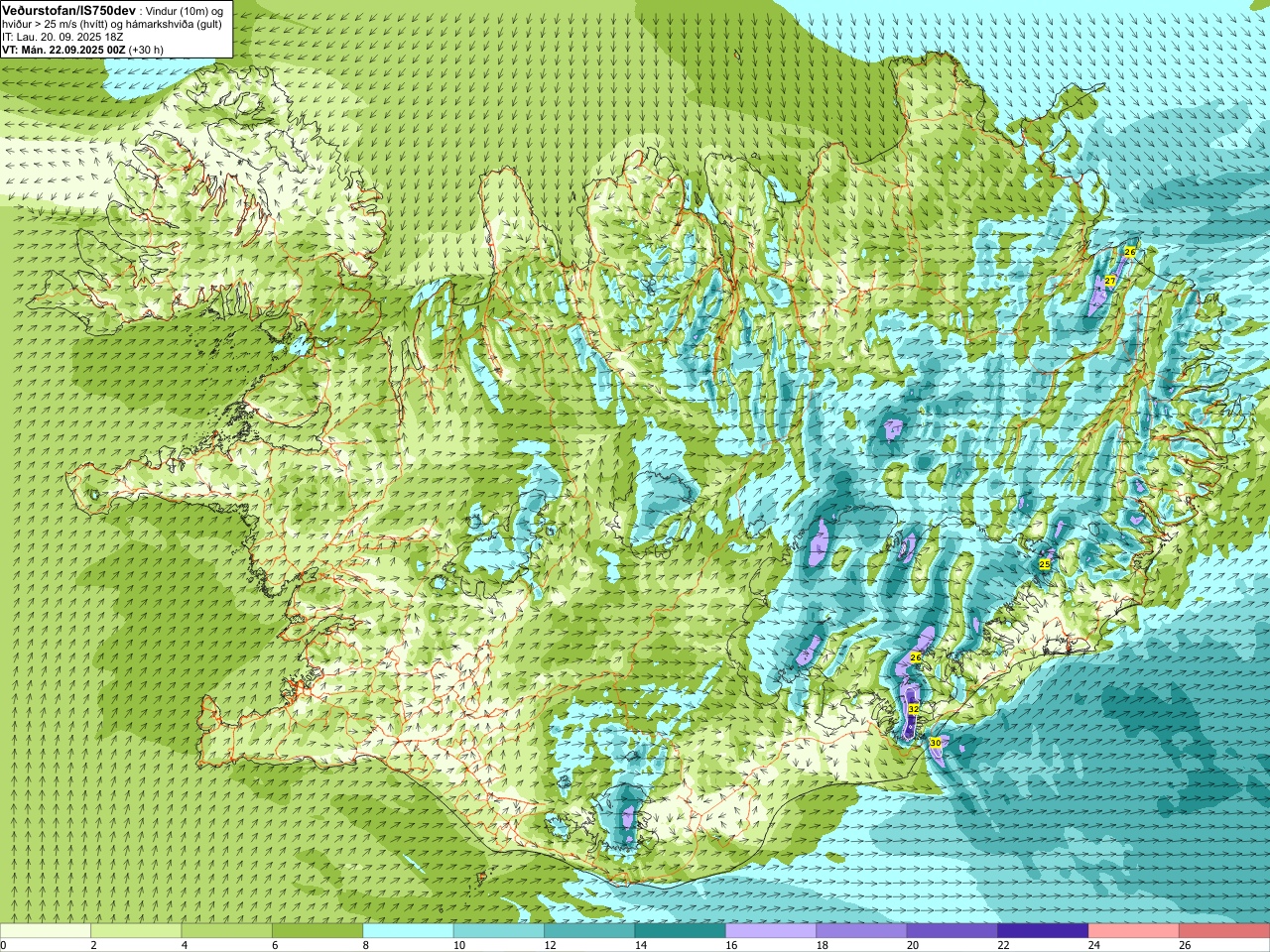Click the light pink 24–26 m/s legend swatch
Image resolution: width=1270 pixels, height=952 pixels.
[1134, 931]
